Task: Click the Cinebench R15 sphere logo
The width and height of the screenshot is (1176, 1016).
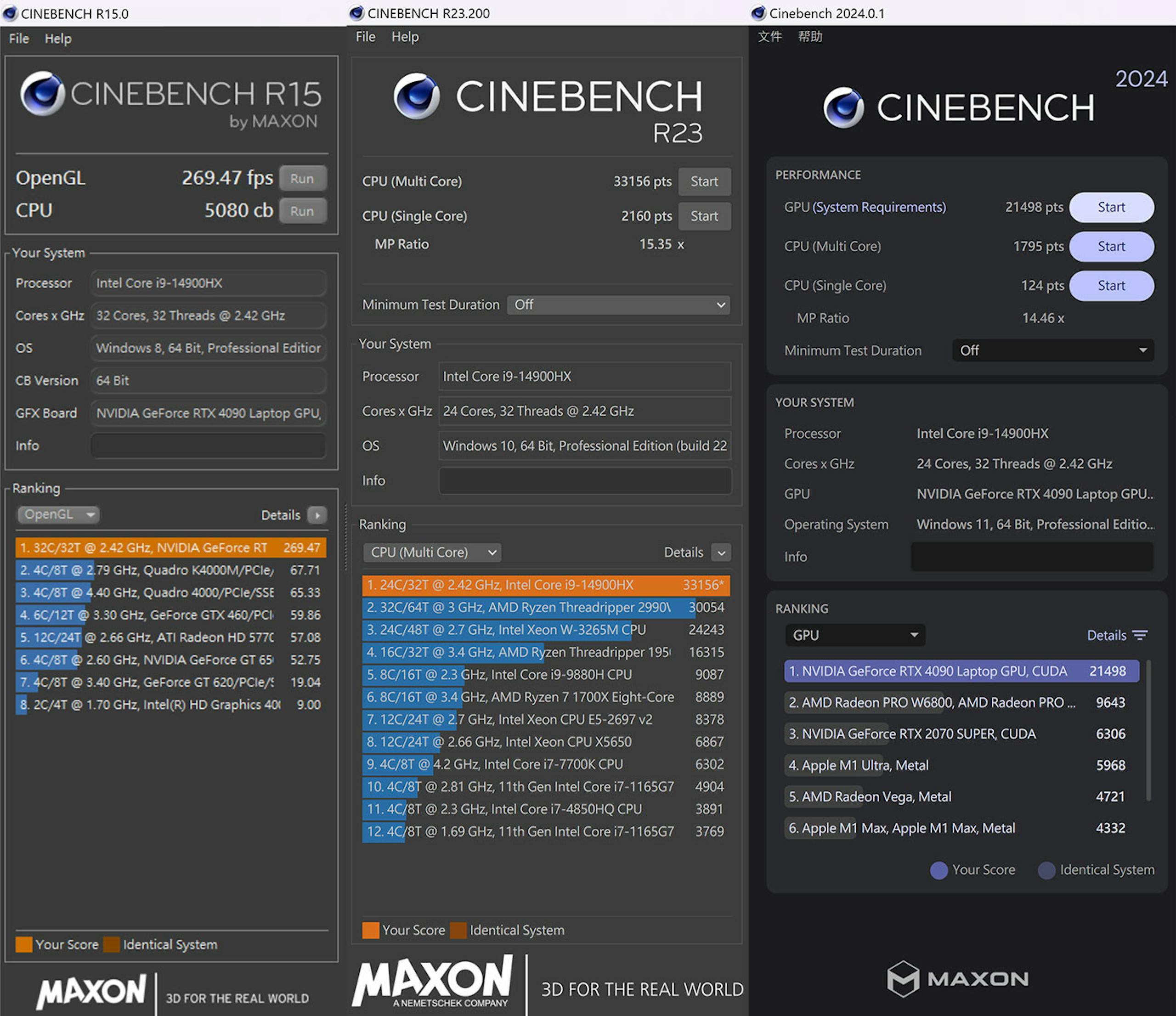Action: 43,93
